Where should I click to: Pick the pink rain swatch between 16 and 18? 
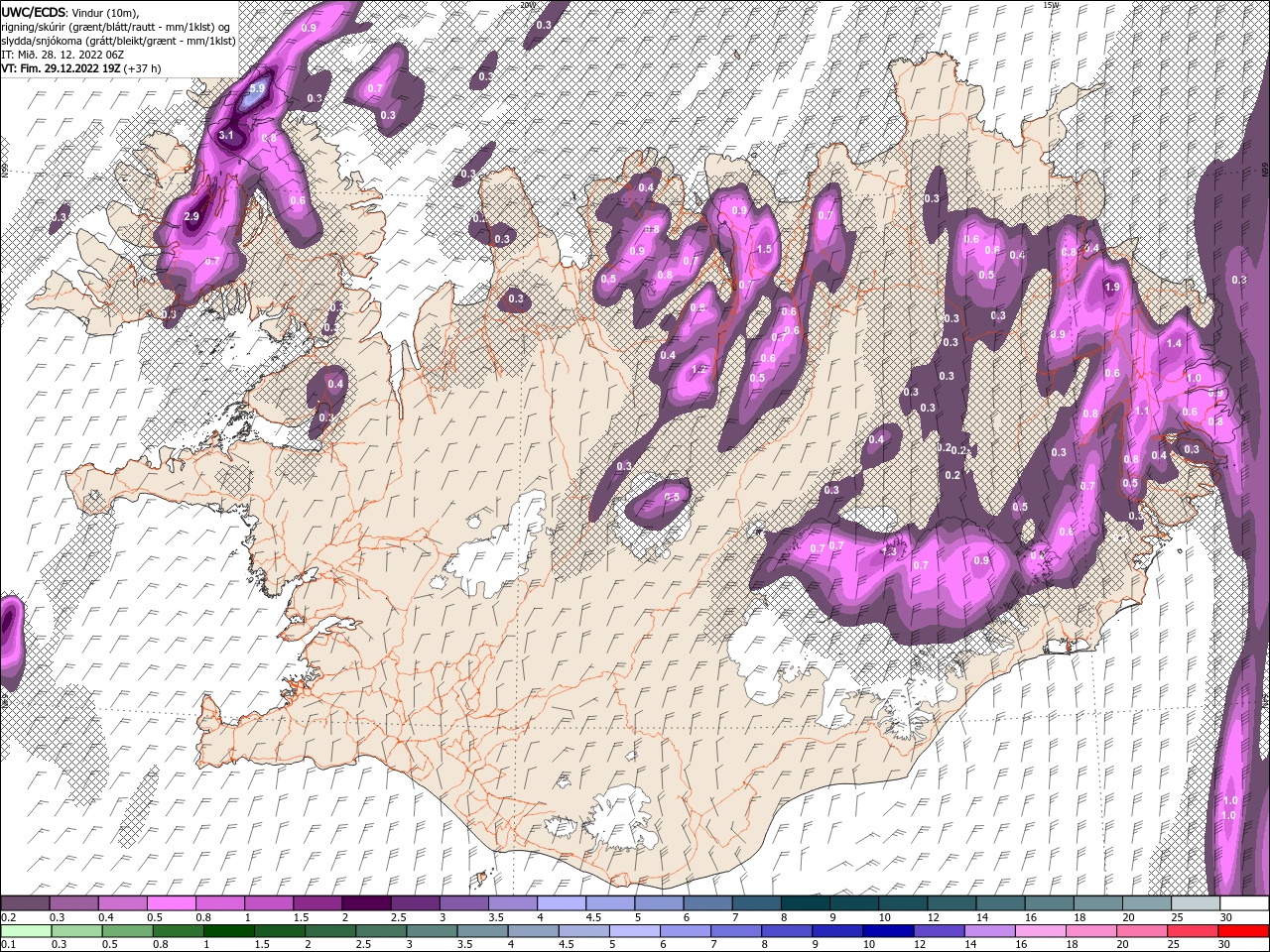tap(1040, 931)
